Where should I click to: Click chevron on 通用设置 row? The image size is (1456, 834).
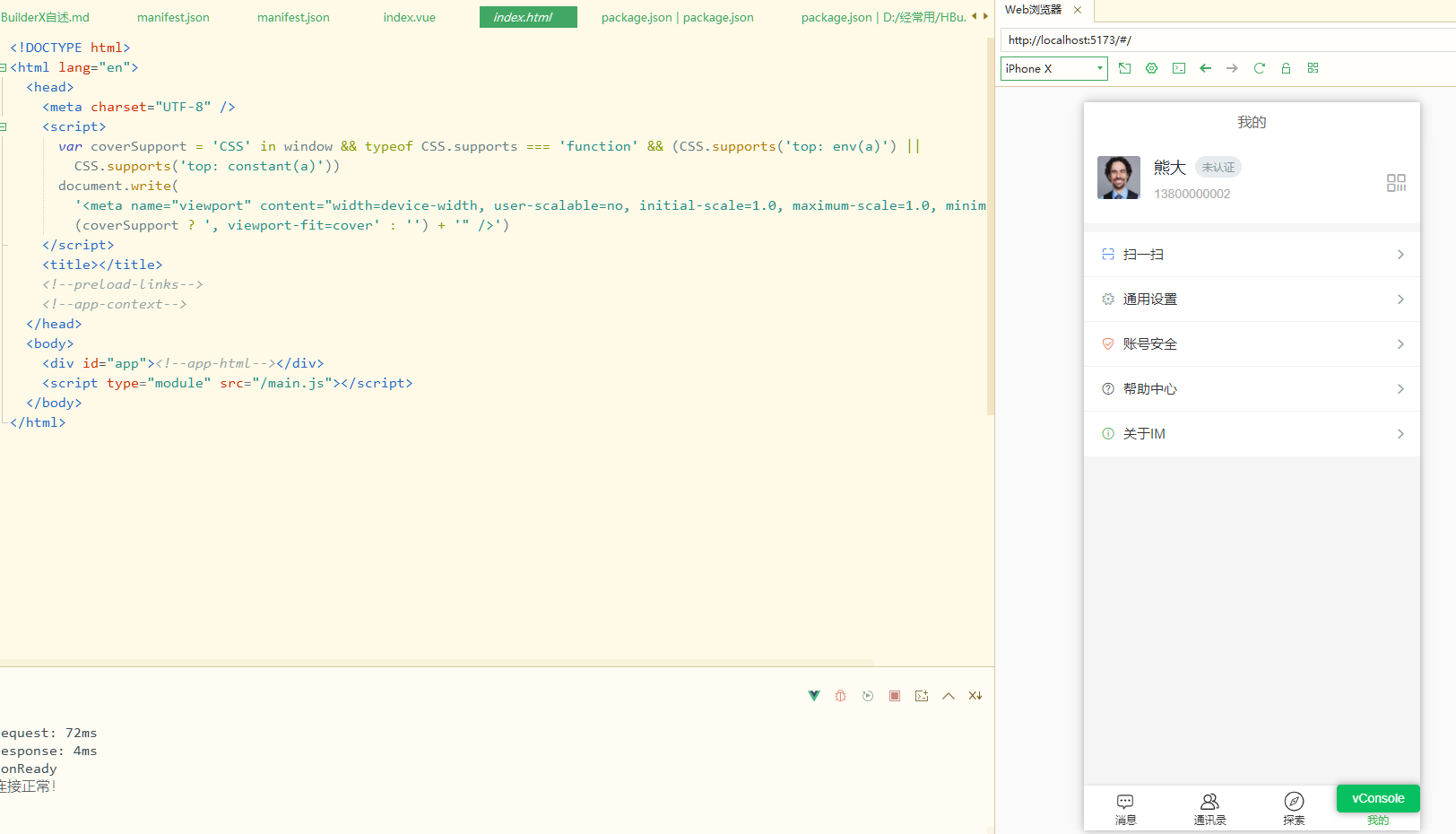click(x=1400, y=300)
